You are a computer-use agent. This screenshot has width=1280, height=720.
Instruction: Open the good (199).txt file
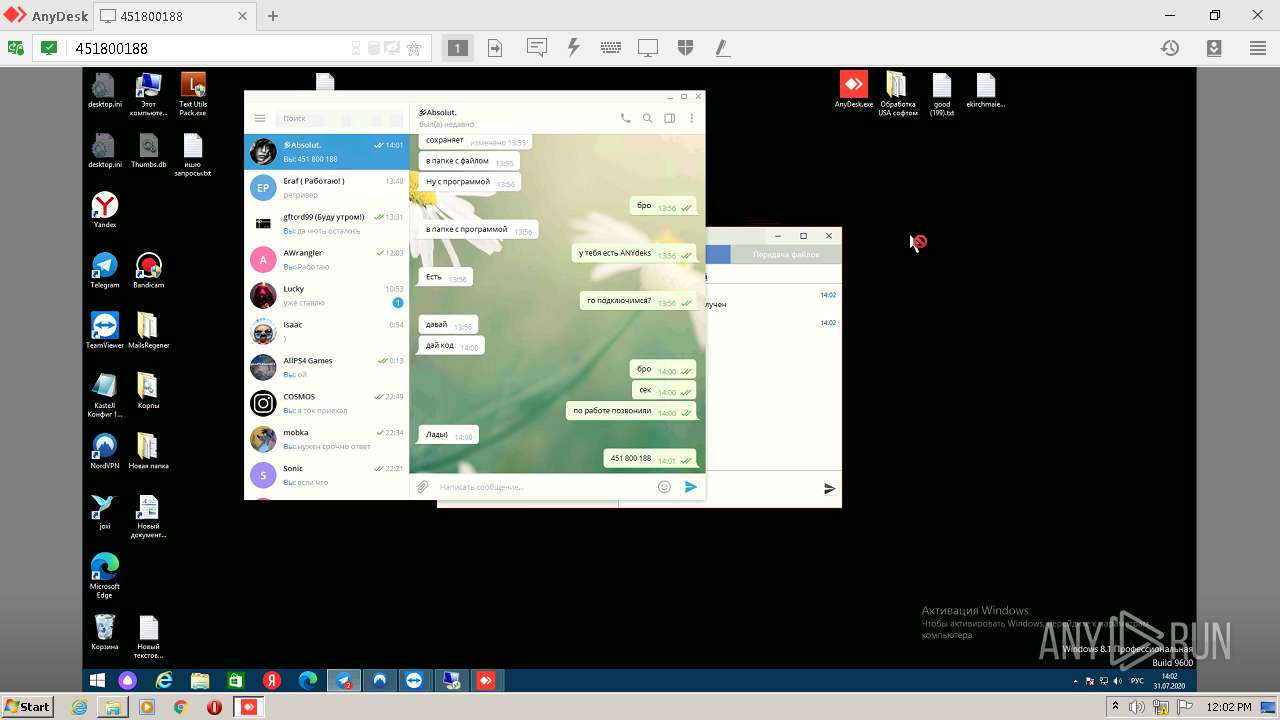coord(941,94)
